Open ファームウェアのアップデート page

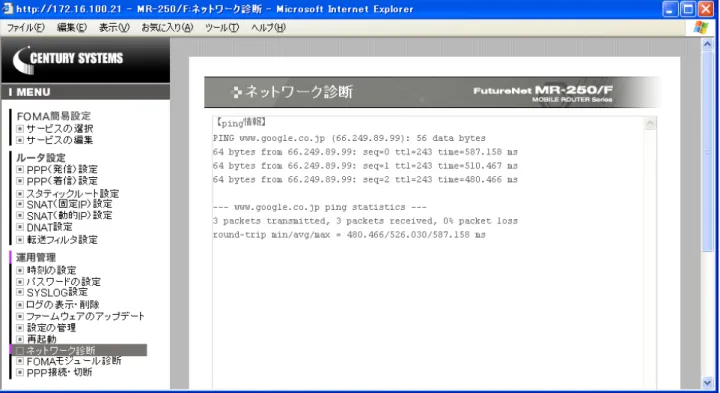[85, 316]
